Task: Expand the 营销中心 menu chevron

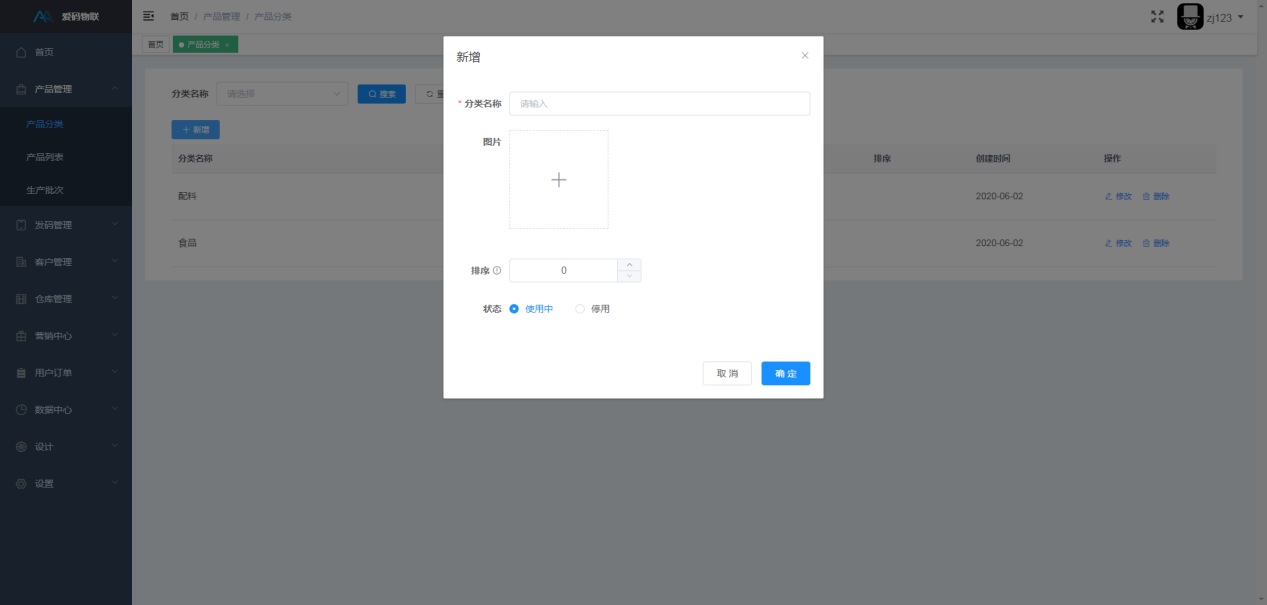Action: [115, 336]
